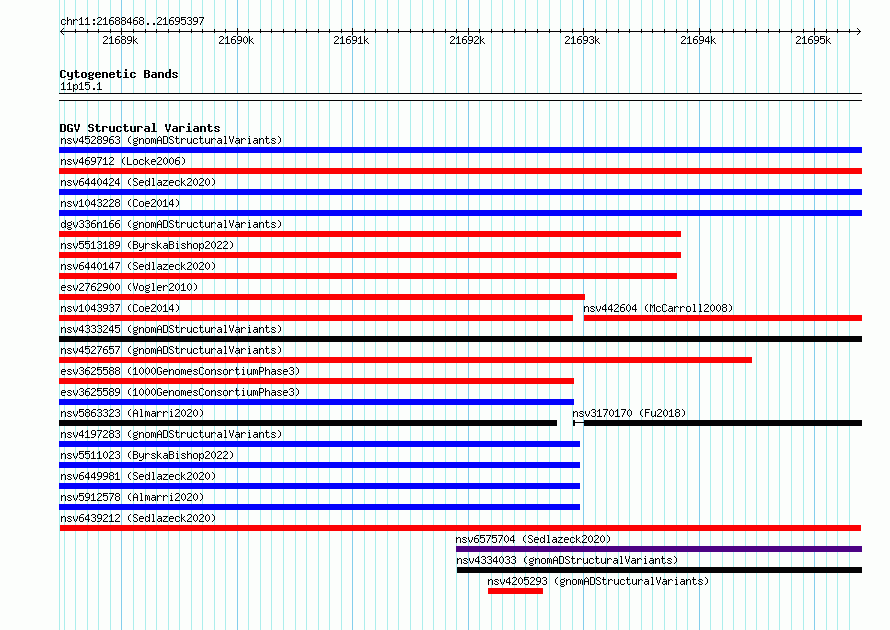Click the blue bar under esv3625589
The height and width of the screenshot is (630, 890).
(316, 402)
